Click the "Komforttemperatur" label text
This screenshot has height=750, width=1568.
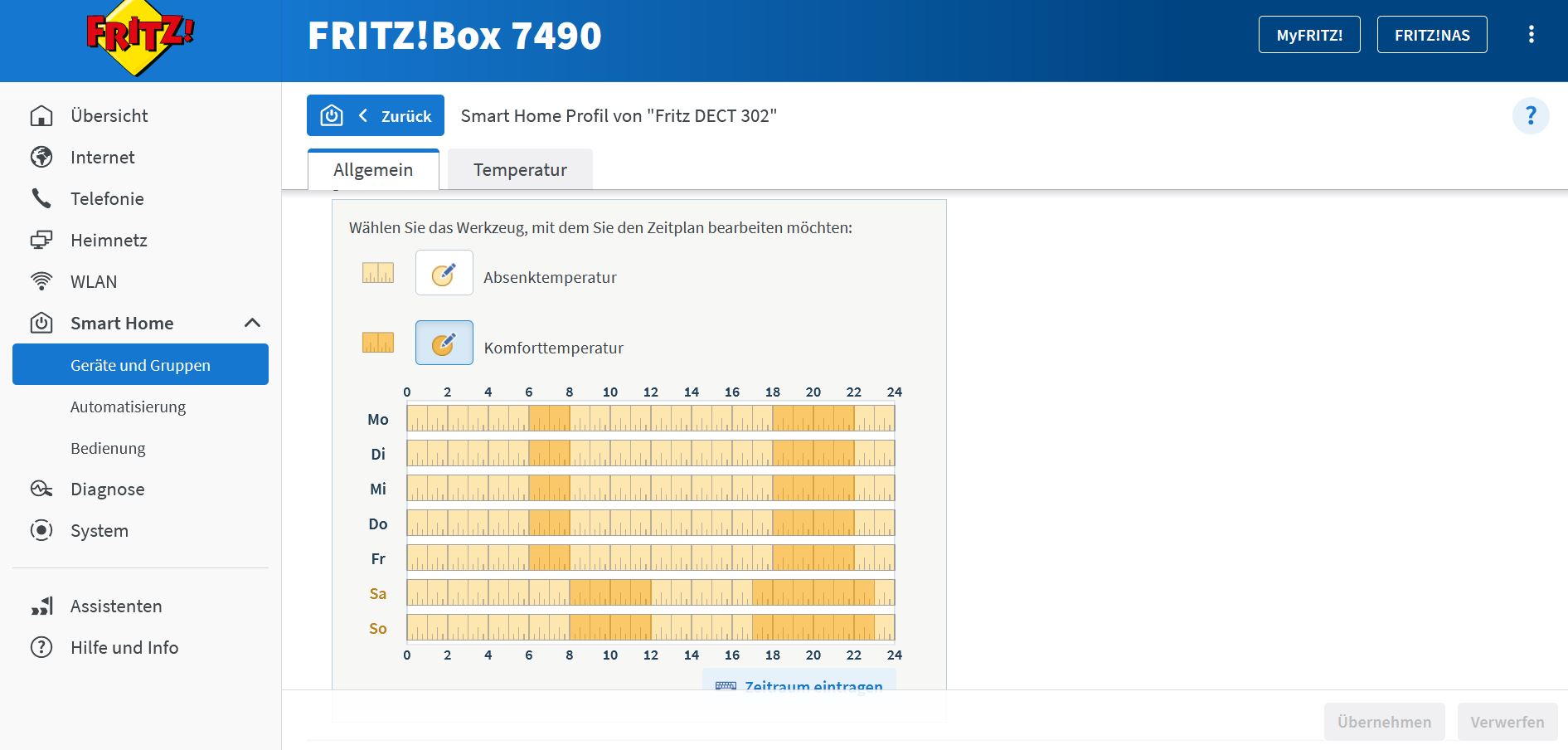point(554,348)
